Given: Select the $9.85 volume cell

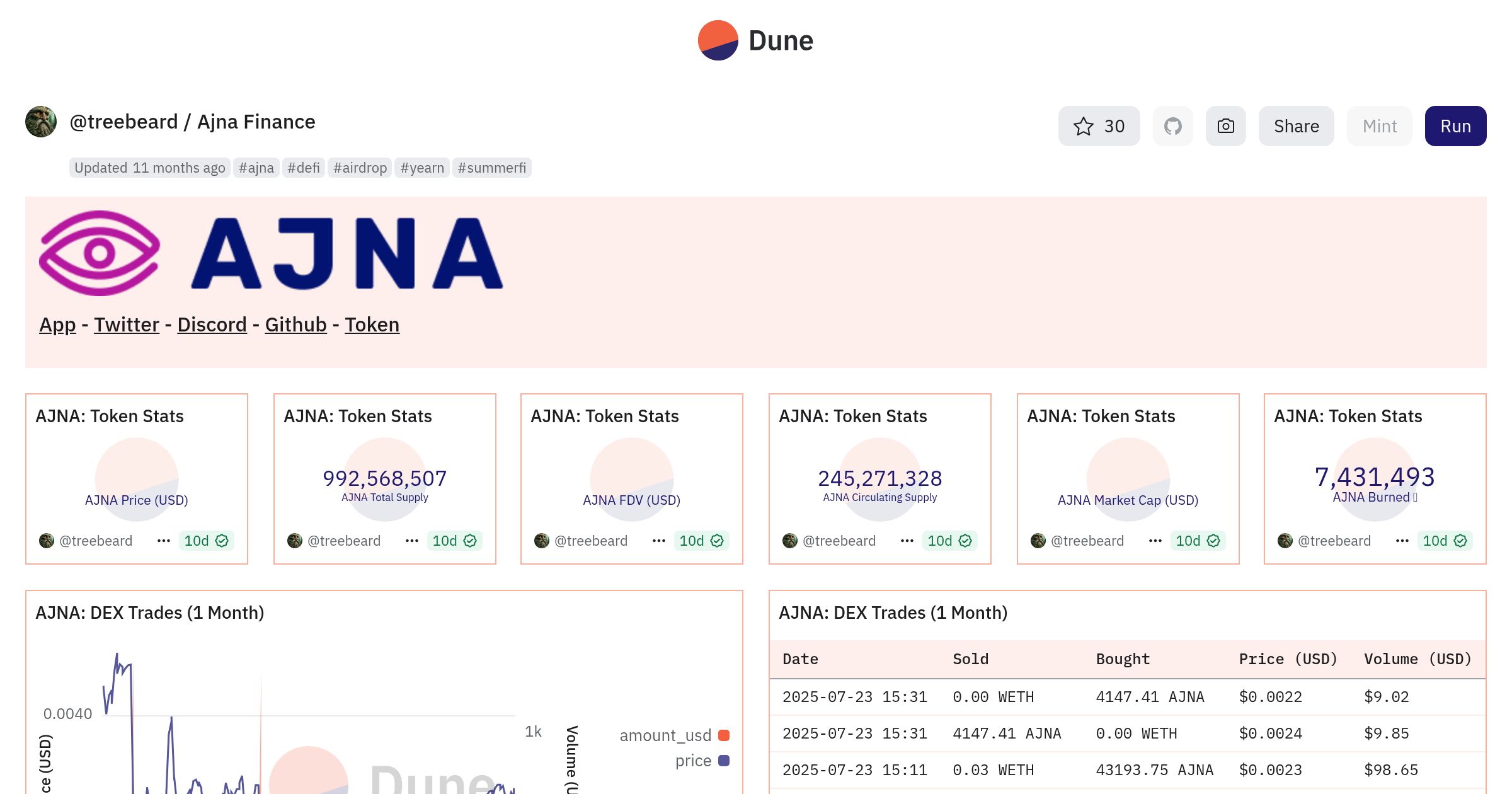Looking at the screenshot, I should (x=1386, y=734).
